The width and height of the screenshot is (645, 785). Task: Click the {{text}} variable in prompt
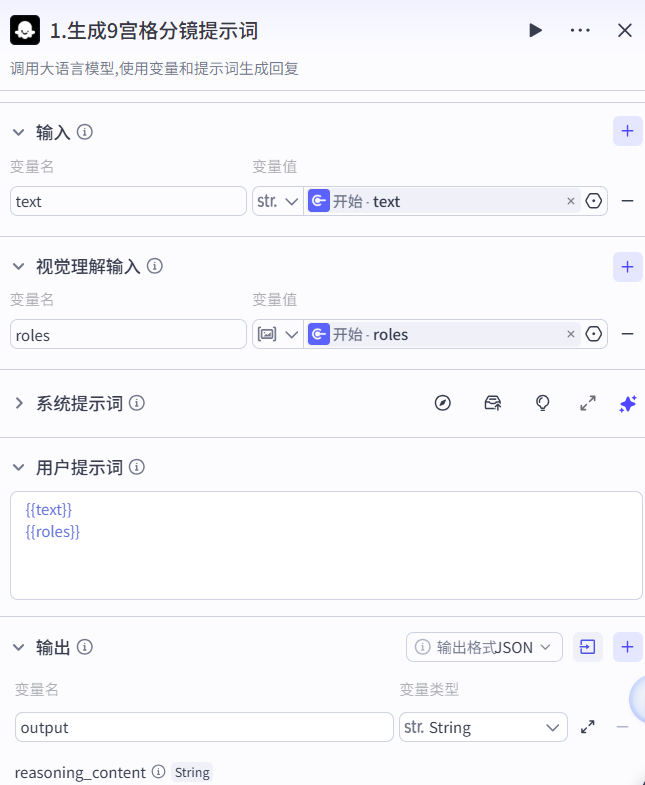(x=49, y=510)
